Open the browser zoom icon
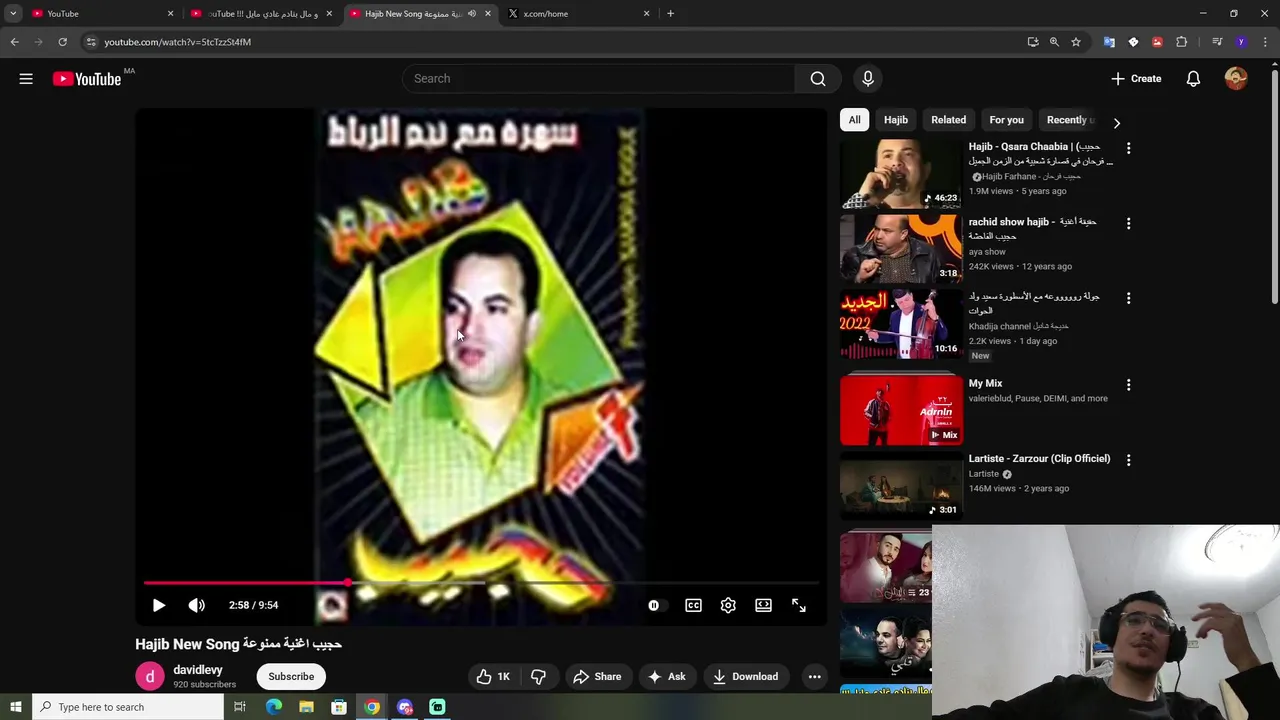 click(1054, 42)
